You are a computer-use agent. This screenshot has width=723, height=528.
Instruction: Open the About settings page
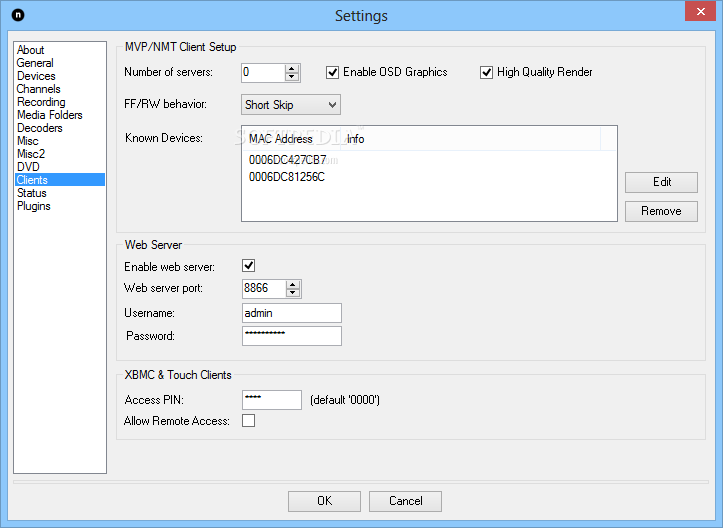tap(30, 50)
